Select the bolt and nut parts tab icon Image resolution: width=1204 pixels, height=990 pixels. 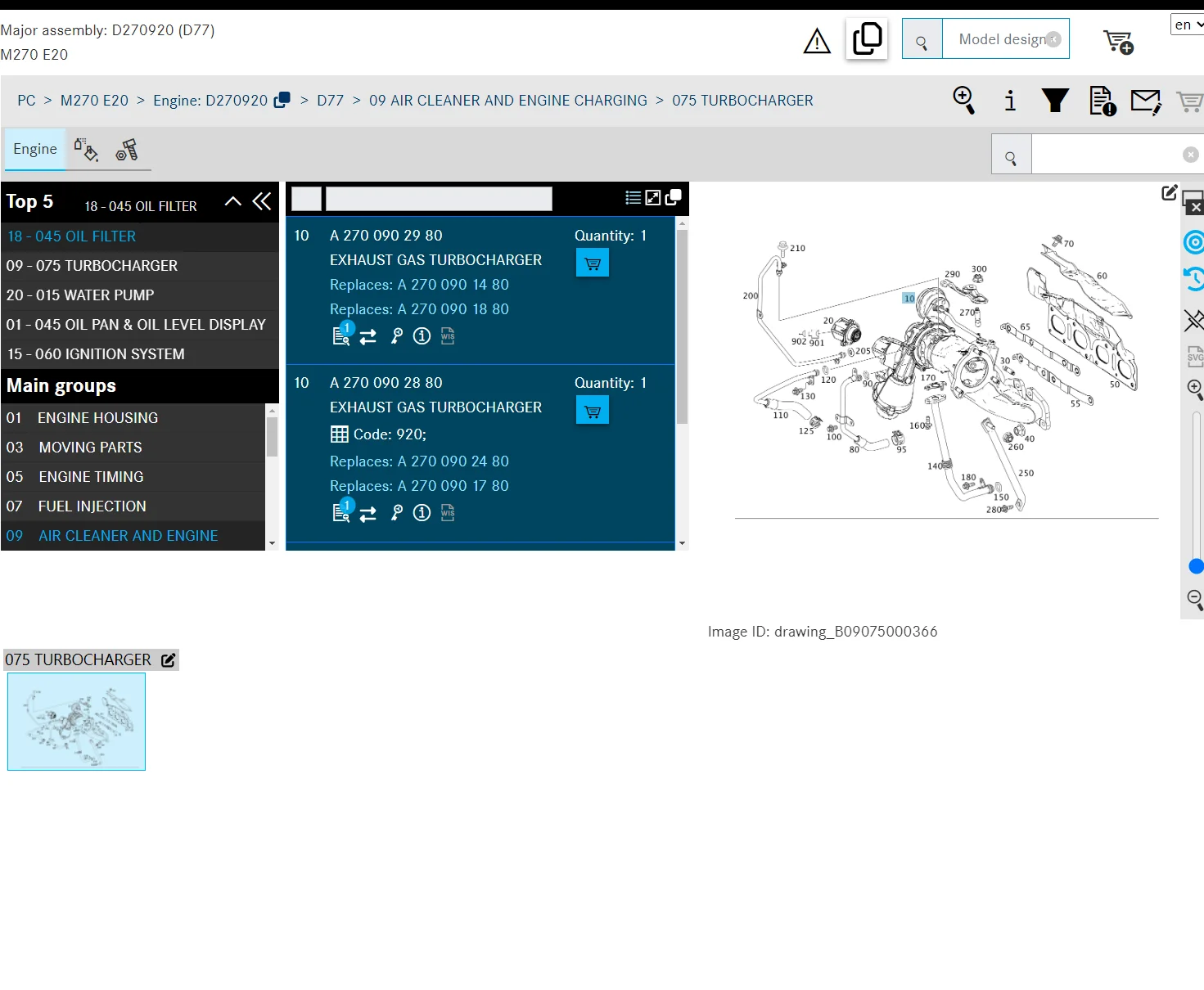tap(127, 150)
